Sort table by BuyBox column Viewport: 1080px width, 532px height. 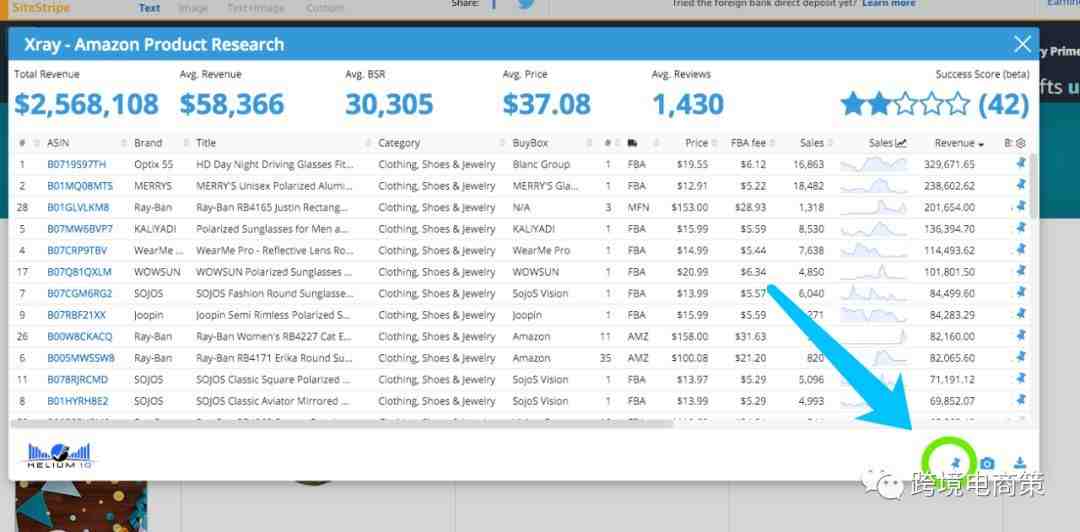pyautogui.click(x=530, y=143)
